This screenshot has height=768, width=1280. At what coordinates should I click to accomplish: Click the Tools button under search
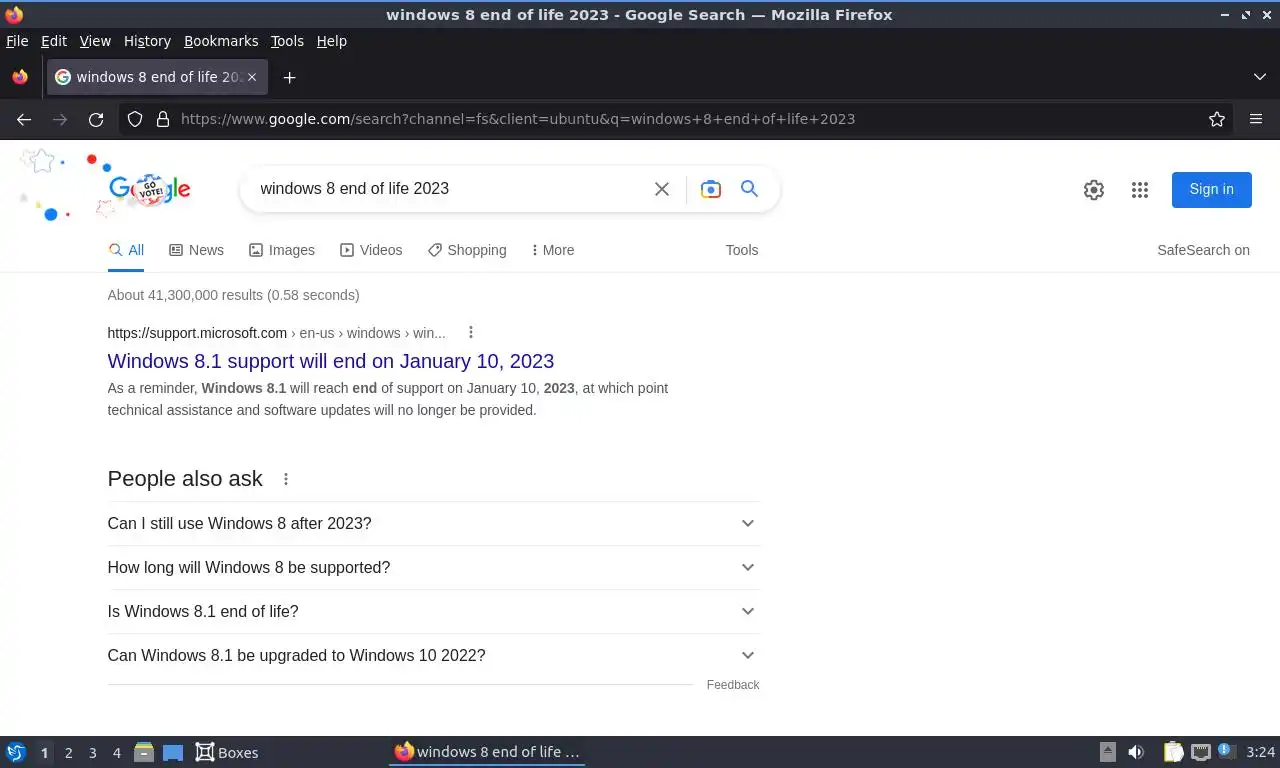[742, 250]
